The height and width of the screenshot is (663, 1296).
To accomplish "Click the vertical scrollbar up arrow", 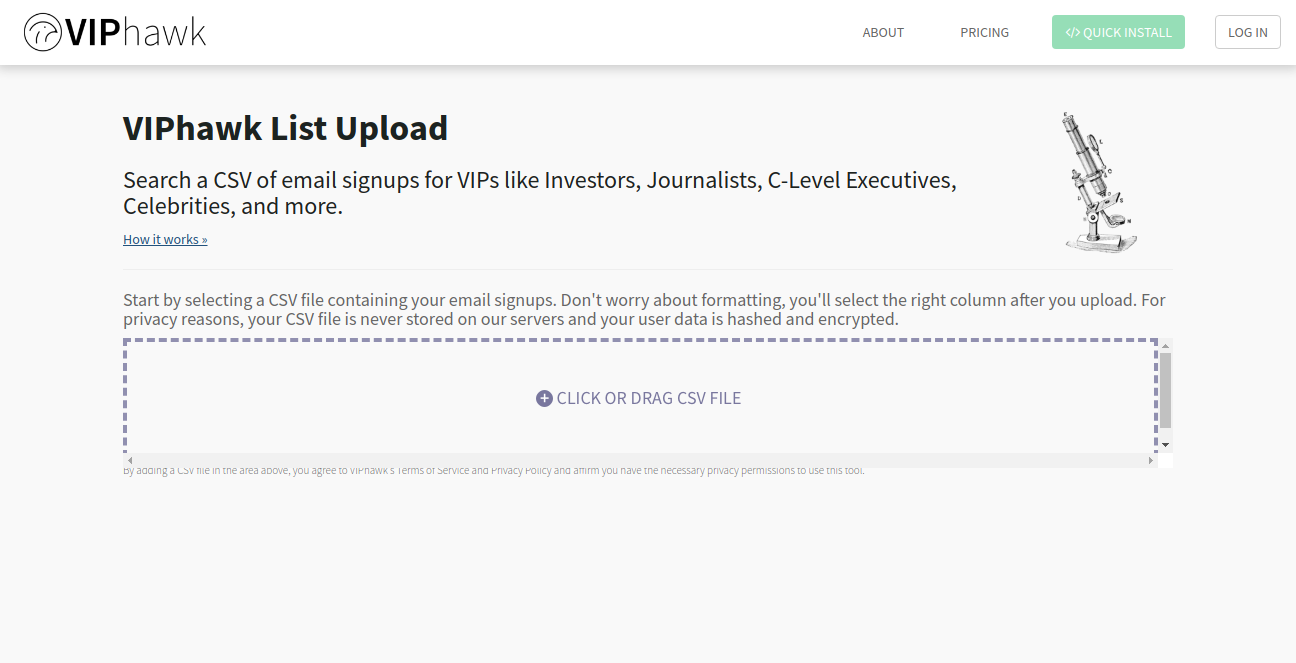I will (1166, 345).
